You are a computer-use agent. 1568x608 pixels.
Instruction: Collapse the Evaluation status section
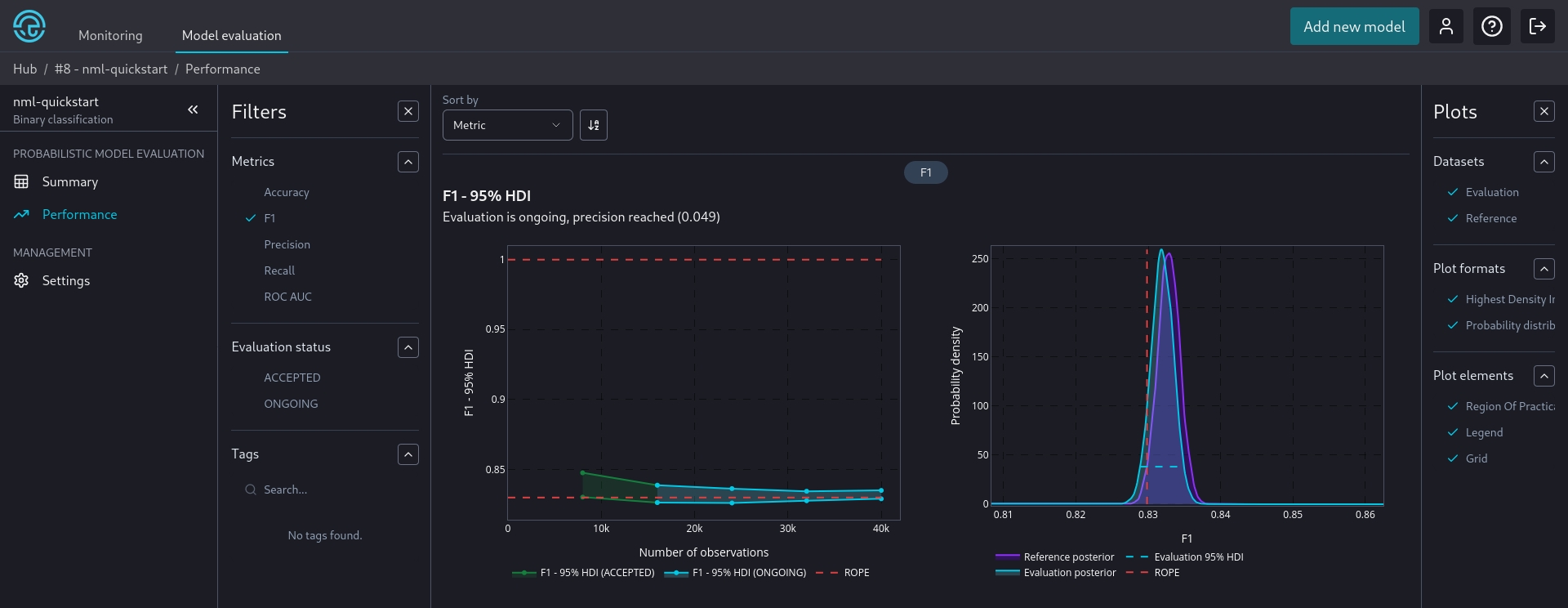coord(408,347)
